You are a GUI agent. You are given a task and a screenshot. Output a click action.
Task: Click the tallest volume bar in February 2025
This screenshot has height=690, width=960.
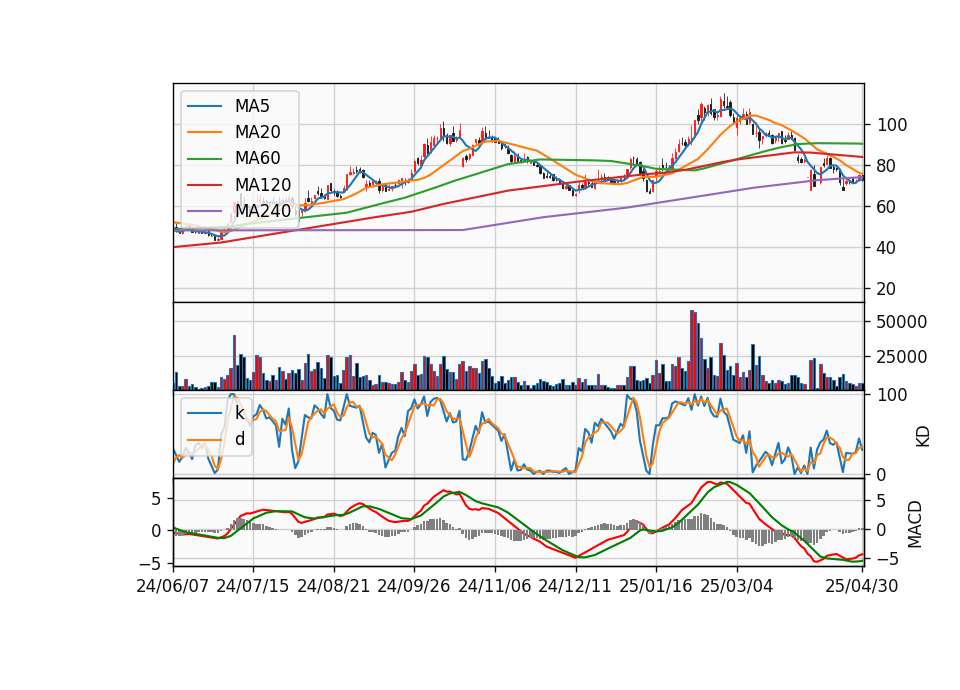[692, 350]
